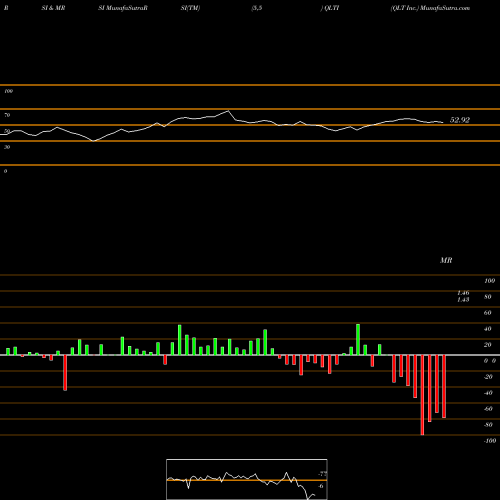Click the MR panel title label
The height and width of the screenshot is (500, 500).
pyautogui.click(x=446, y=260)
